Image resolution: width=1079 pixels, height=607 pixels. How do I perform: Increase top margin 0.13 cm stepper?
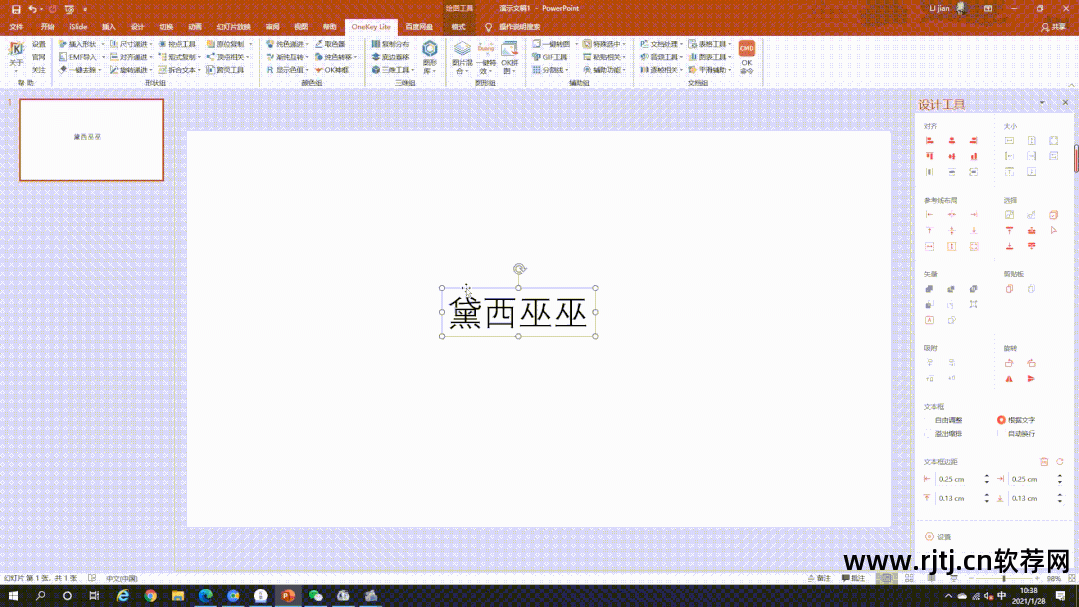click(x=986, y=495)
